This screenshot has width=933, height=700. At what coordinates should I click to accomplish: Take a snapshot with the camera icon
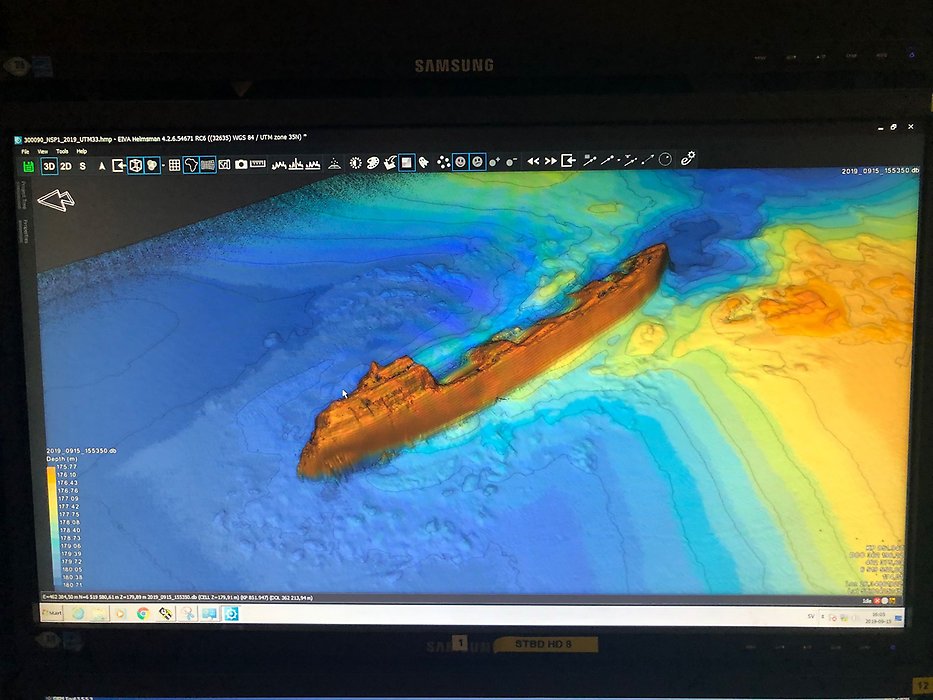click(x=241, y=165)
